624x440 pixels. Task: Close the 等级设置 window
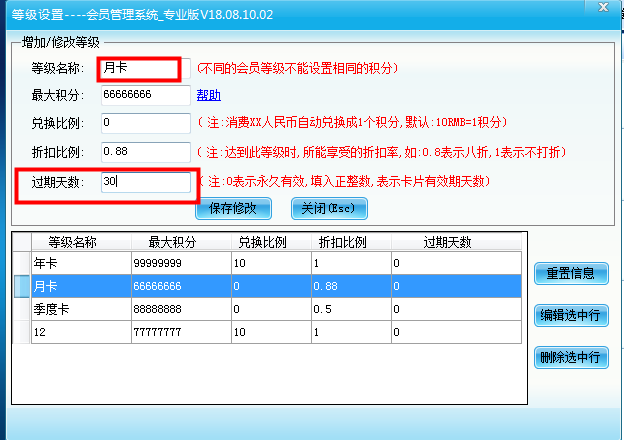601,9
